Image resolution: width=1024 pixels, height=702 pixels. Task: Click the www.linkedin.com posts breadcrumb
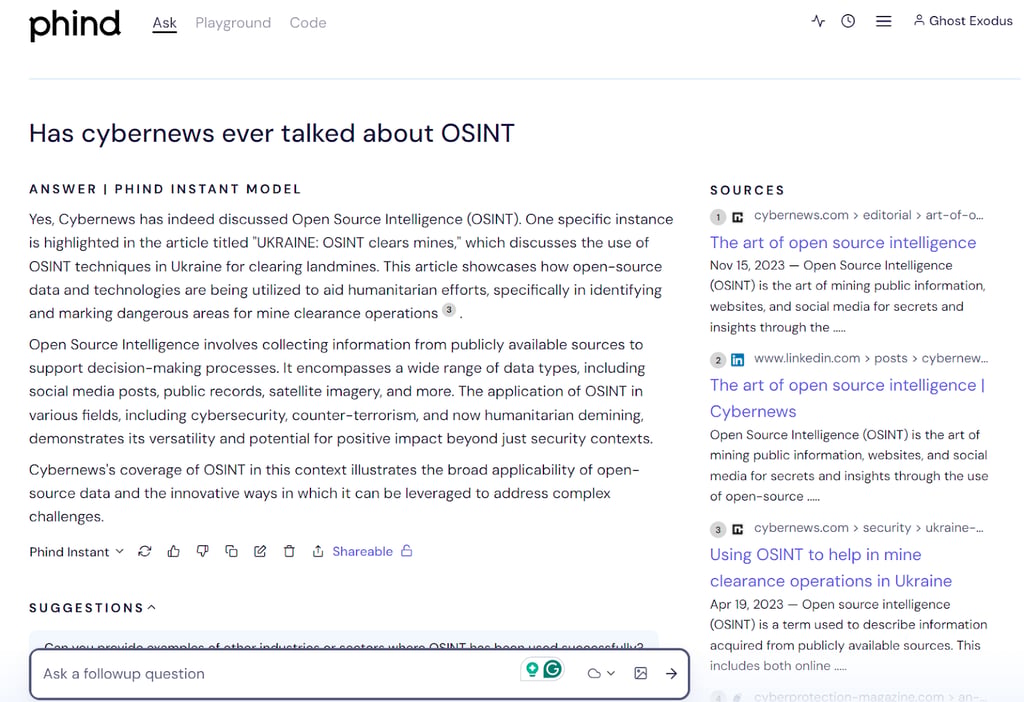(871, 358)
